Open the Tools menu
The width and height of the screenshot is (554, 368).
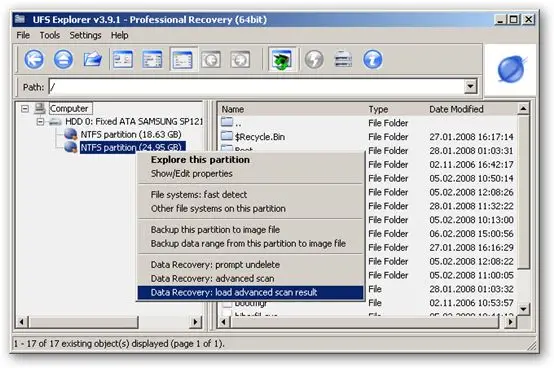pyautogui.click(x=50, y=35)
